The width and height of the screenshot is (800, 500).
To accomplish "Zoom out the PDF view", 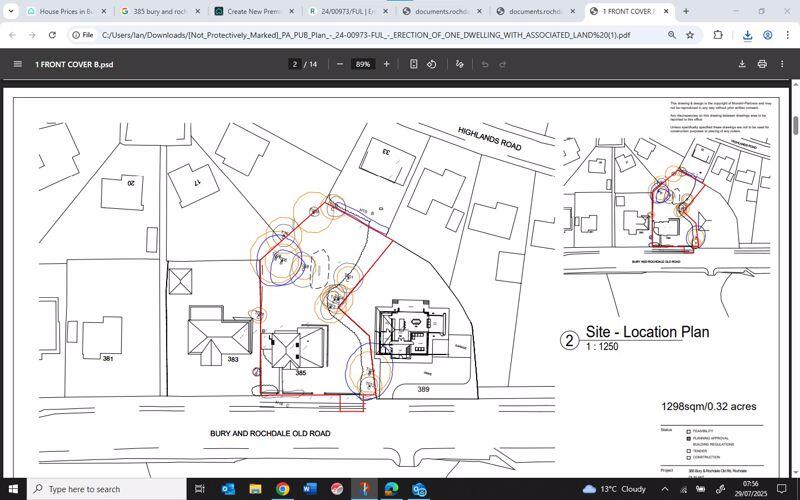I will 340,64.
